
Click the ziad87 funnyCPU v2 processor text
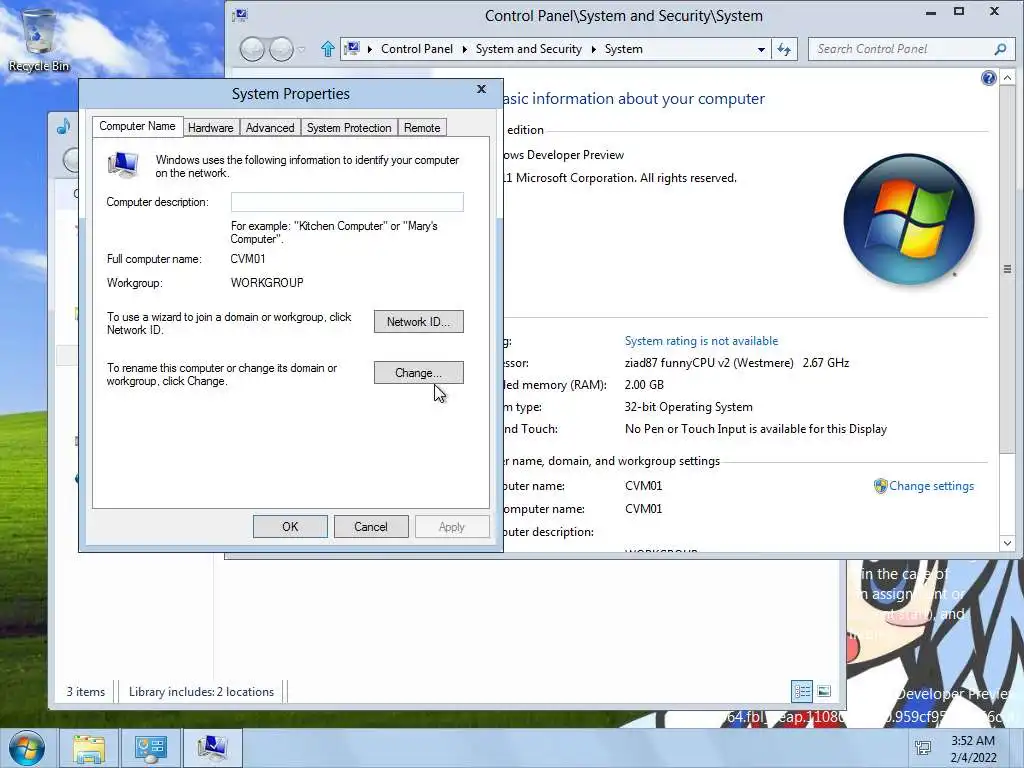[x=709, y=363]
